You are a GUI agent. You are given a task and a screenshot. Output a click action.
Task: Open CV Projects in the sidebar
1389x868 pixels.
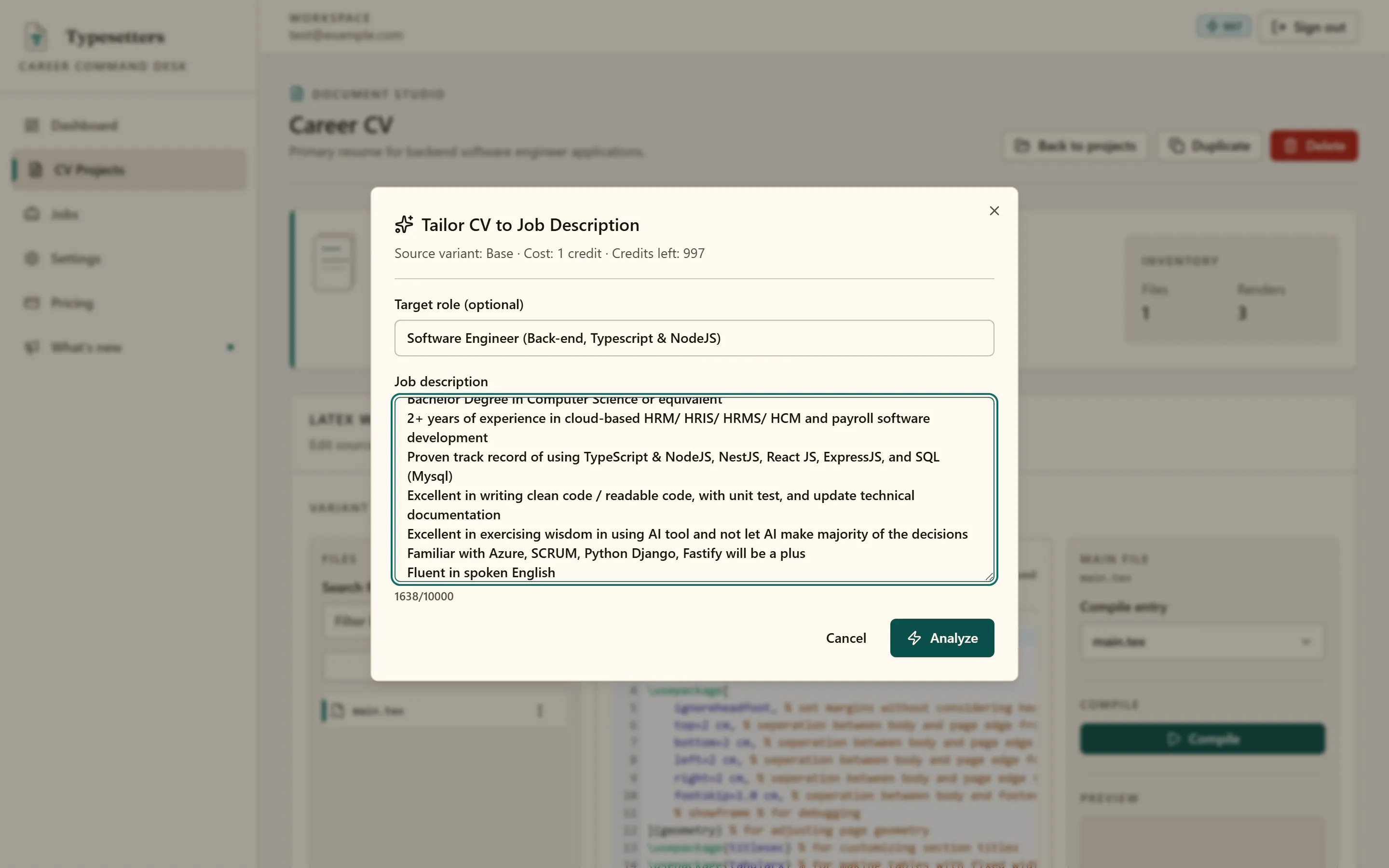click(x=129, y=170)
